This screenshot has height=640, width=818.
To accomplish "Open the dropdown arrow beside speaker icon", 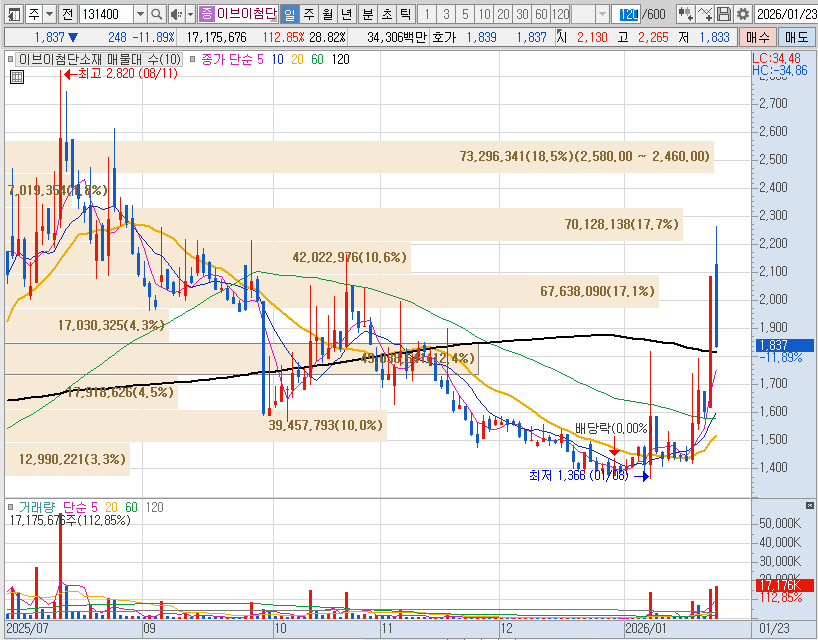I will (190, 14).
